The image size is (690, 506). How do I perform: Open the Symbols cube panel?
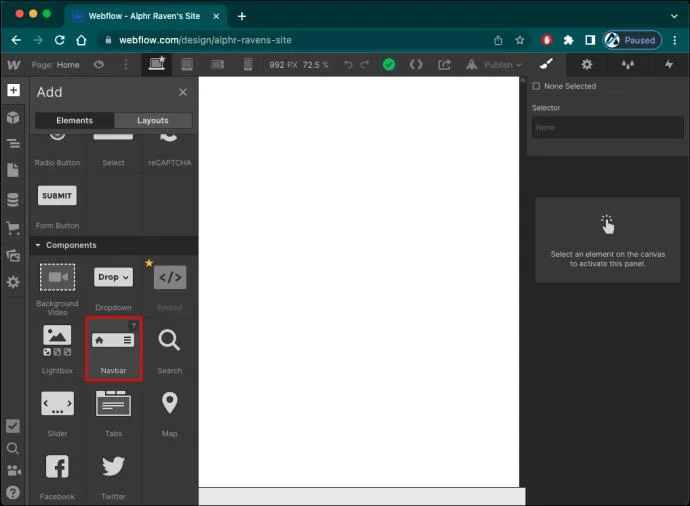pyautogui.click(x=13, y=117)
